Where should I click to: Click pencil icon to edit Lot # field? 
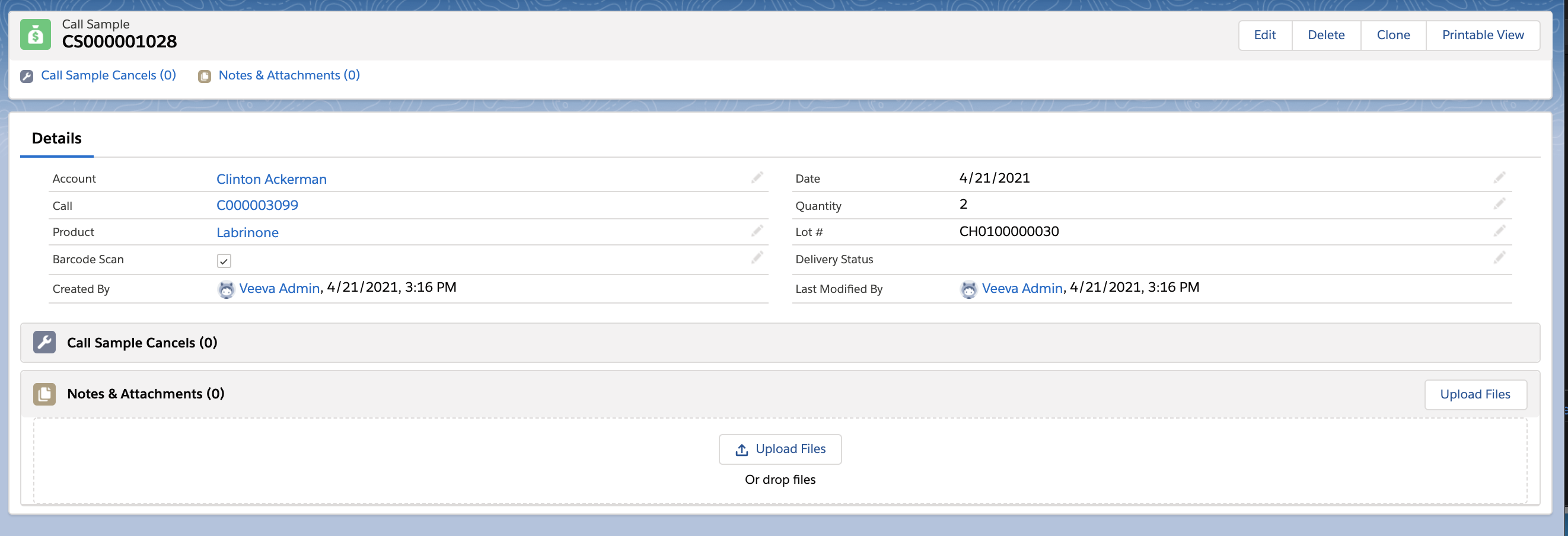(x=1499, y=231)
